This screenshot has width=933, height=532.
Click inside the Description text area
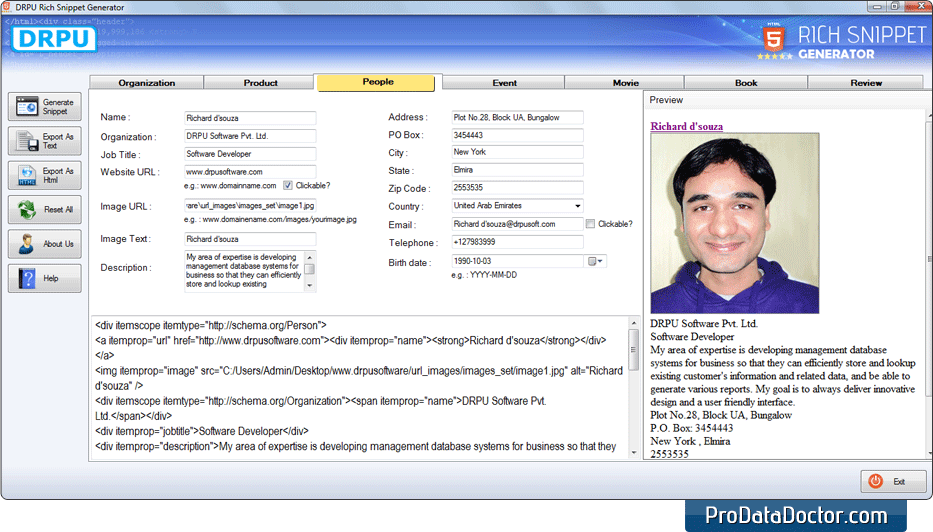pyautogui.click(x=244, y=271)
